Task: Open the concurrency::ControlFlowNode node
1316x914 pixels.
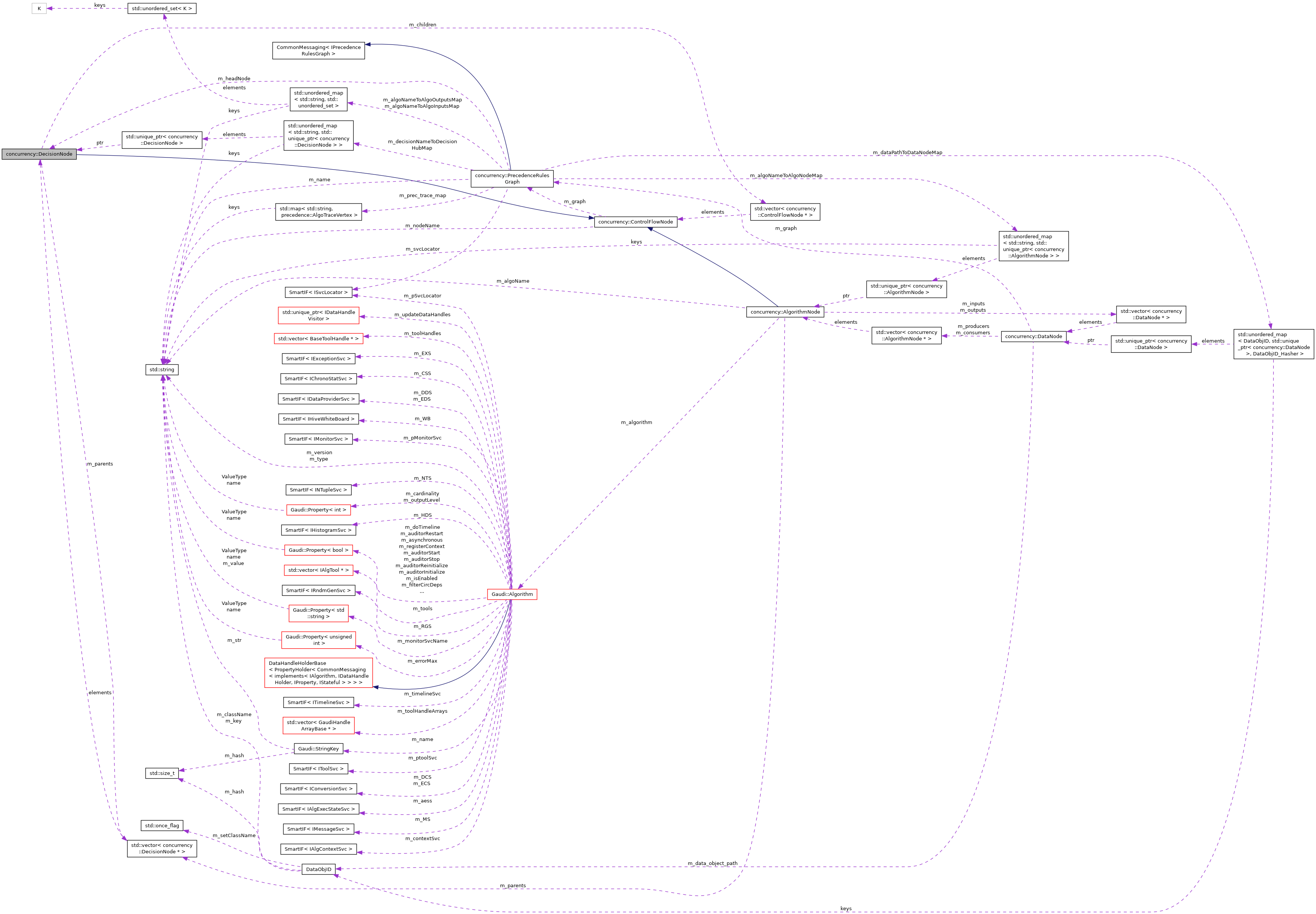Action: (636, 222)
